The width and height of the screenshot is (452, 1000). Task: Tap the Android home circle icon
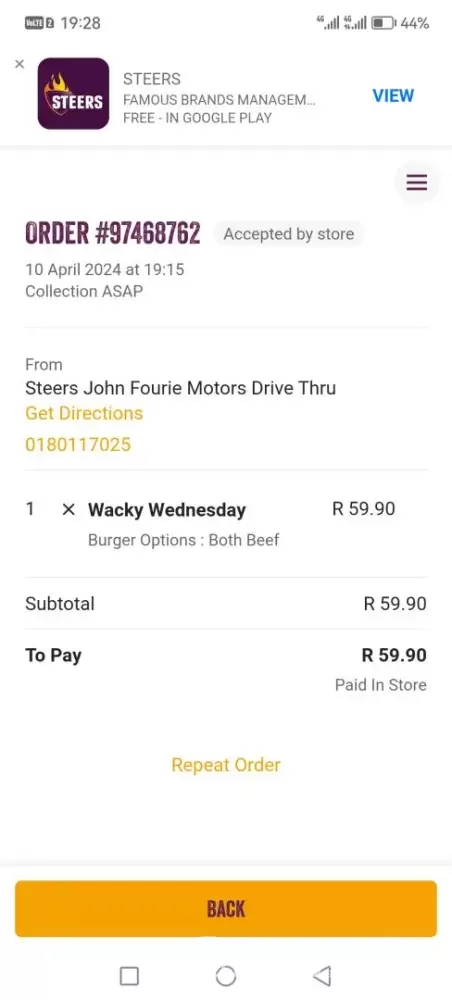[x=226, y=976]
